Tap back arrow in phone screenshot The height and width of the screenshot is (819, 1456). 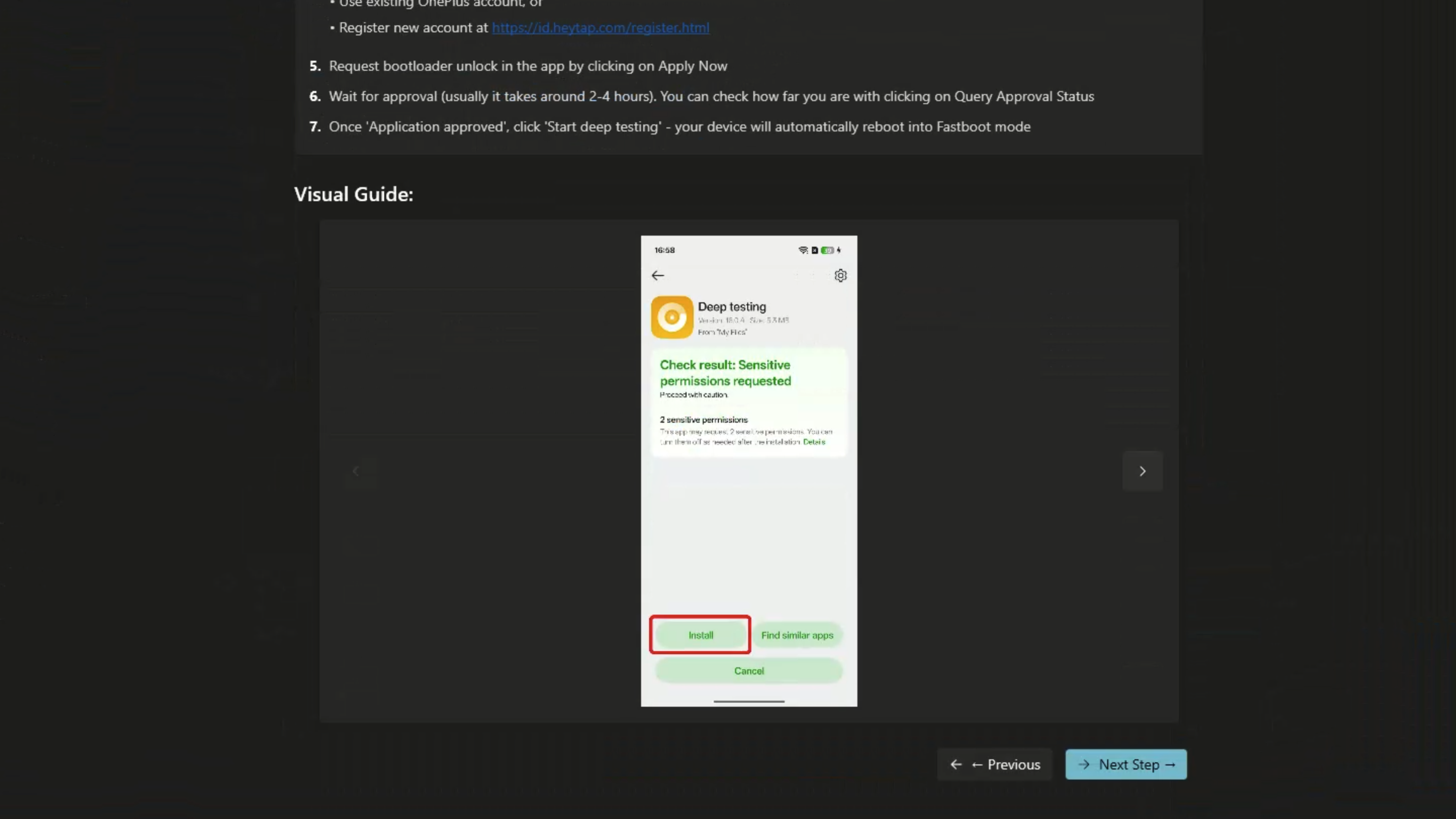click(x=657, y=275)
